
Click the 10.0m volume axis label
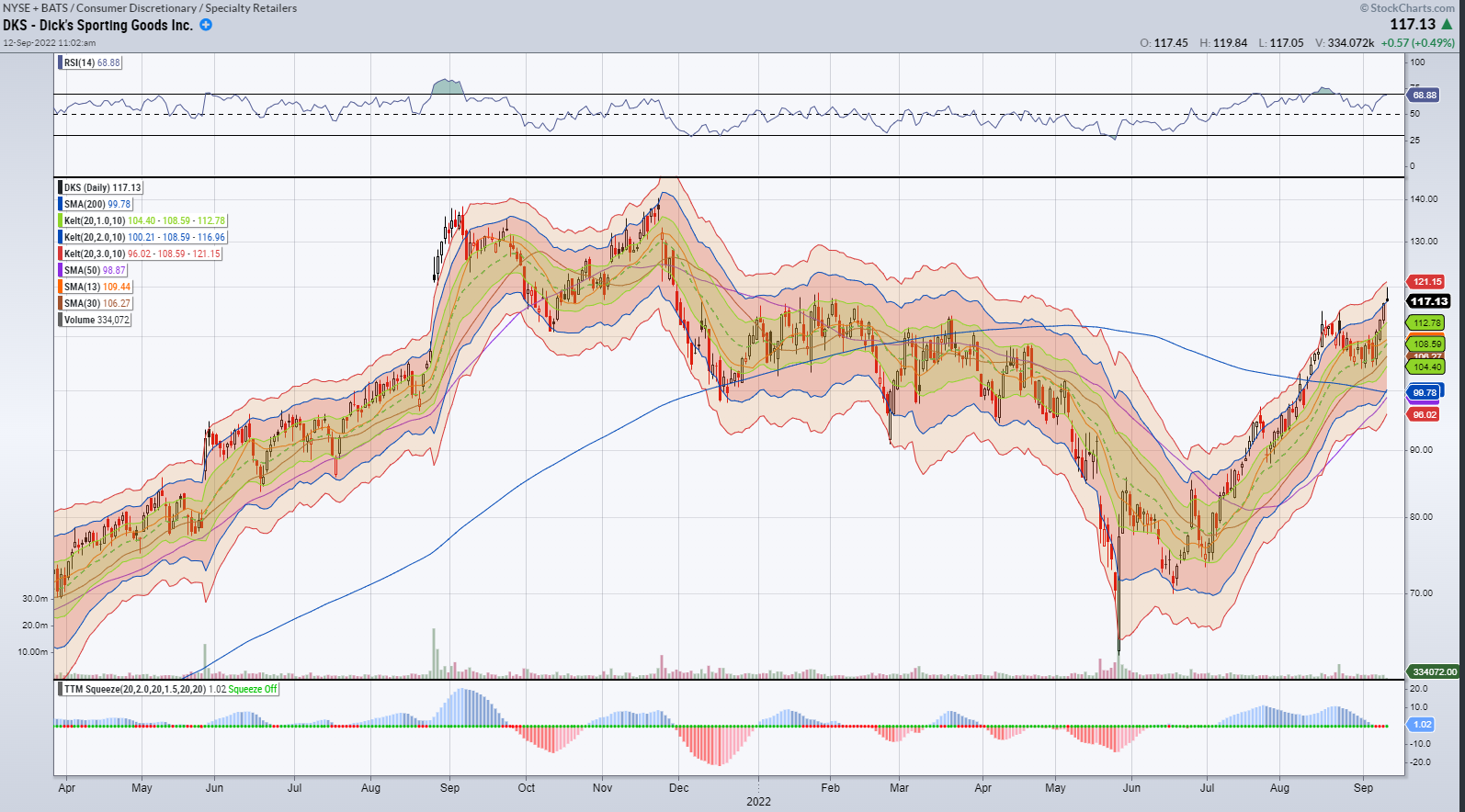(x=33, y=652)
